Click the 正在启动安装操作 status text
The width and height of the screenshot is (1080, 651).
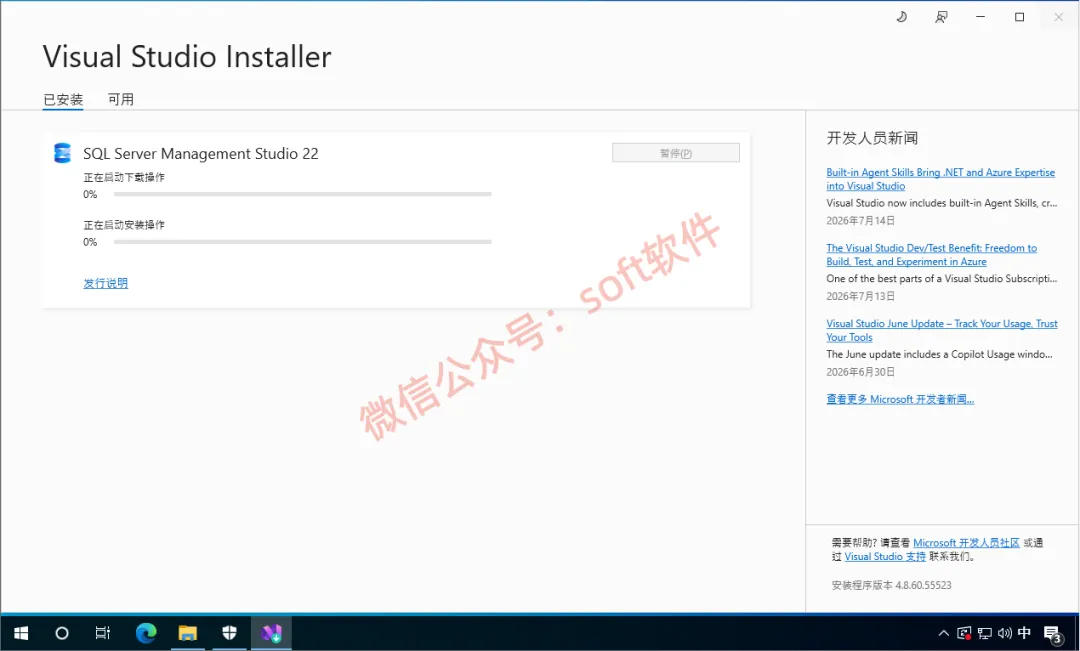(x=124, y=225)
